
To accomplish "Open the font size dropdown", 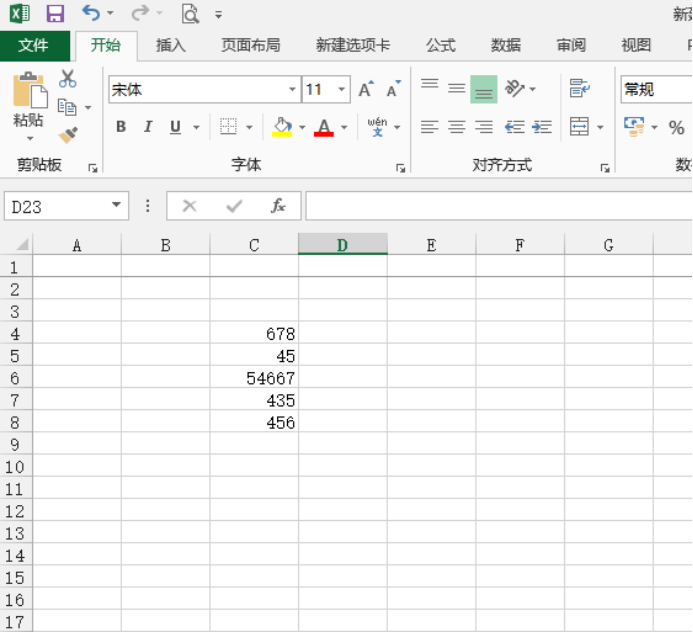I will click(x=342, y=90).
